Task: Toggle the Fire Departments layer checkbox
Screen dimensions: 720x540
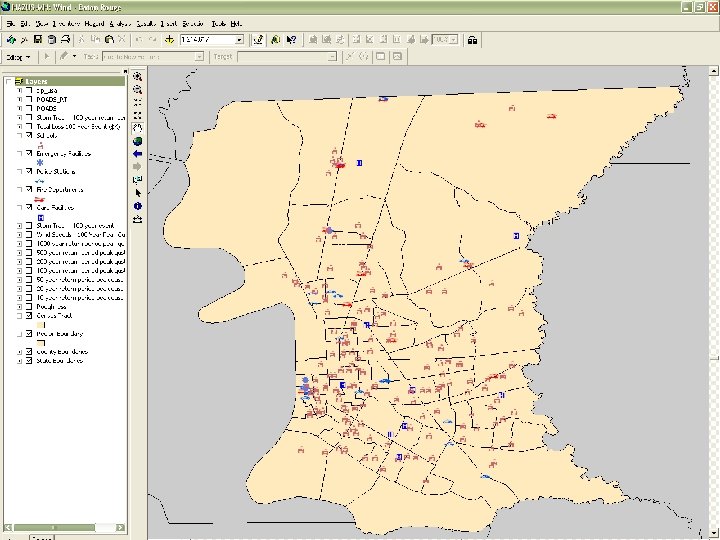Action: tap(29, 189)
